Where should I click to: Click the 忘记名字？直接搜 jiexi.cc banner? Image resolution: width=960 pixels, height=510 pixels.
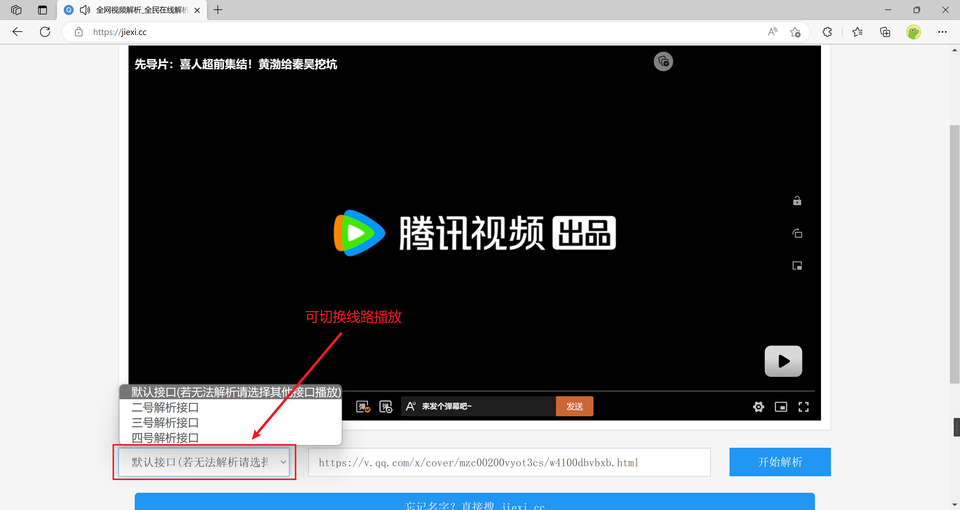[x=474, y=502]
